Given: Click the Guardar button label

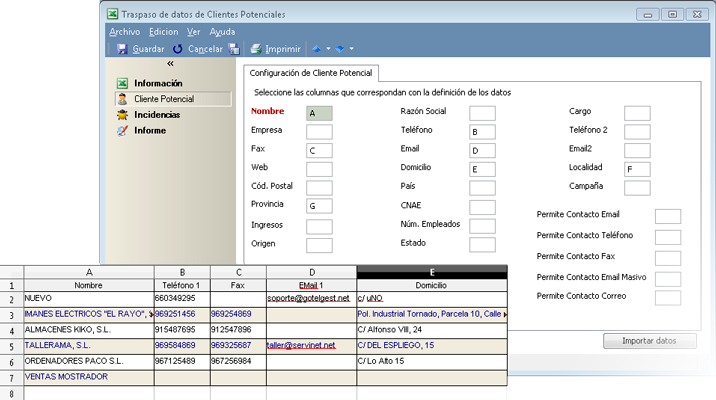Looking at the screenshot, I should (148, 49).
